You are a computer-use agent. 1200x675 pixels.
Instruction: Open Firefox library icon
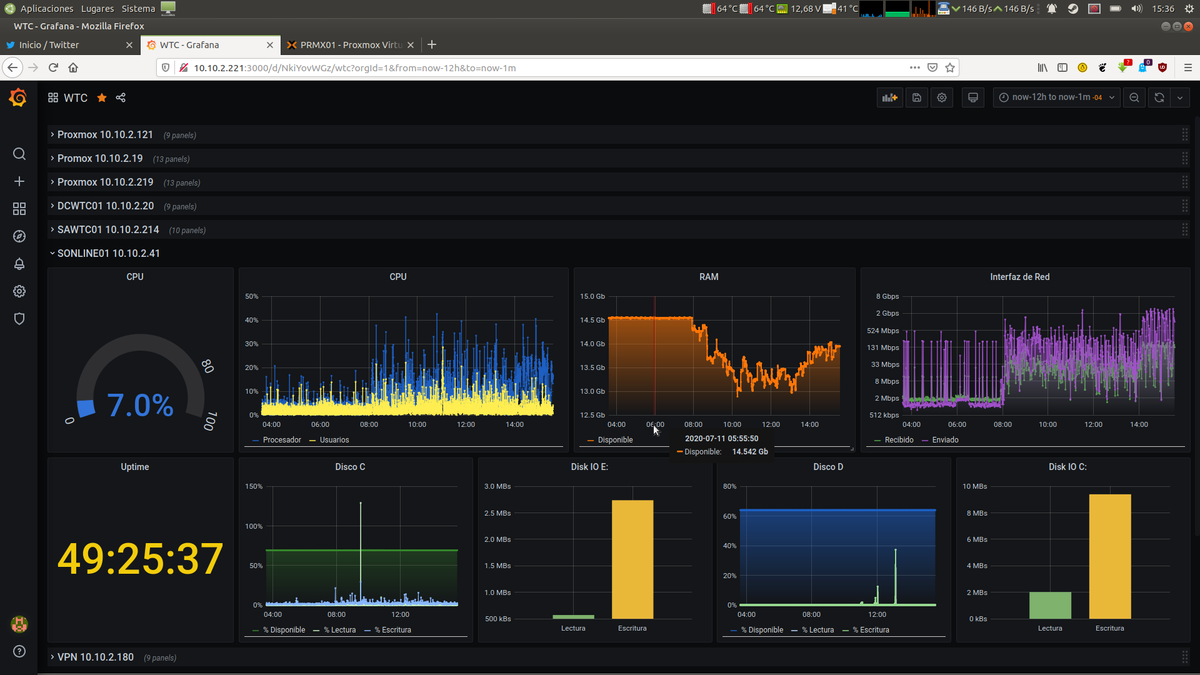tap(1042, 68)
